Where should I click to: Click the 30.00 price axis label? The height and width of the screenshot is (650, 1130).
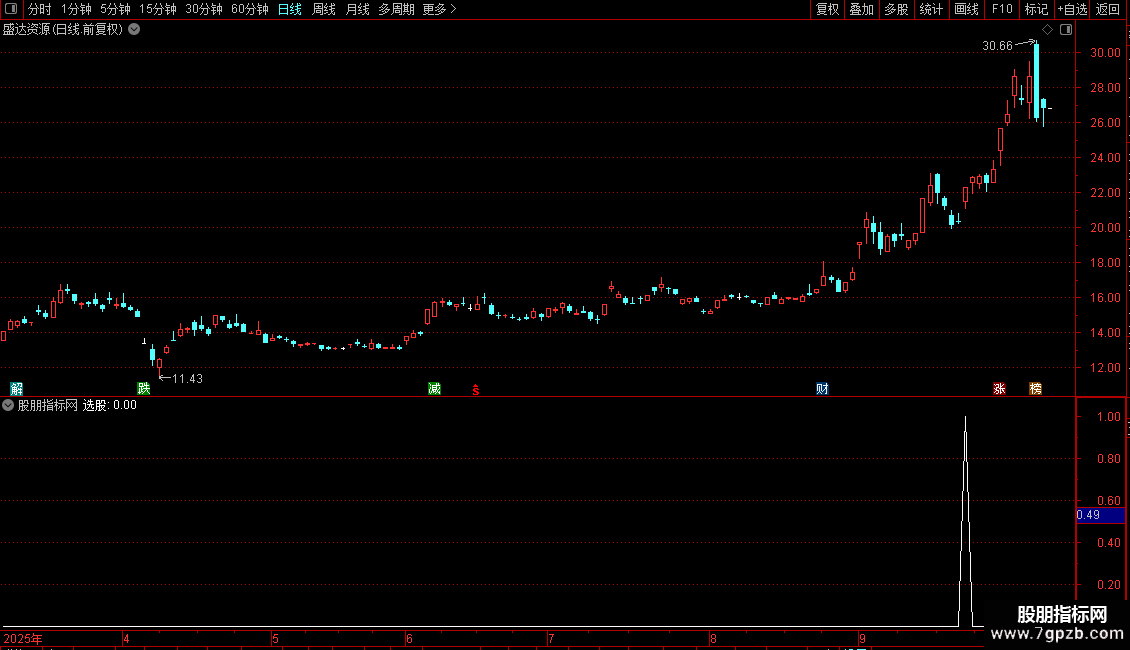(x=1105, y=53)
